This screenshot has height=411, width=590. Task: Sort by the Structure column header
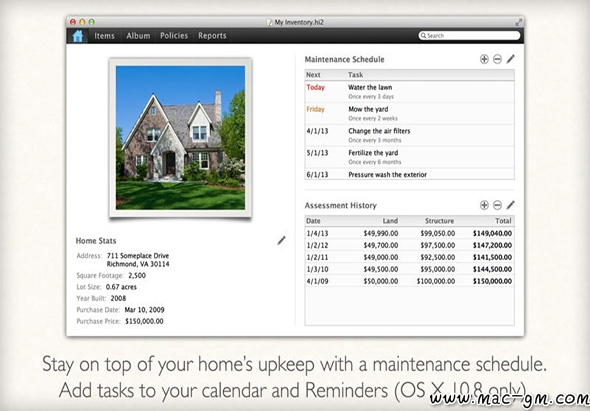tap(439, 221)
